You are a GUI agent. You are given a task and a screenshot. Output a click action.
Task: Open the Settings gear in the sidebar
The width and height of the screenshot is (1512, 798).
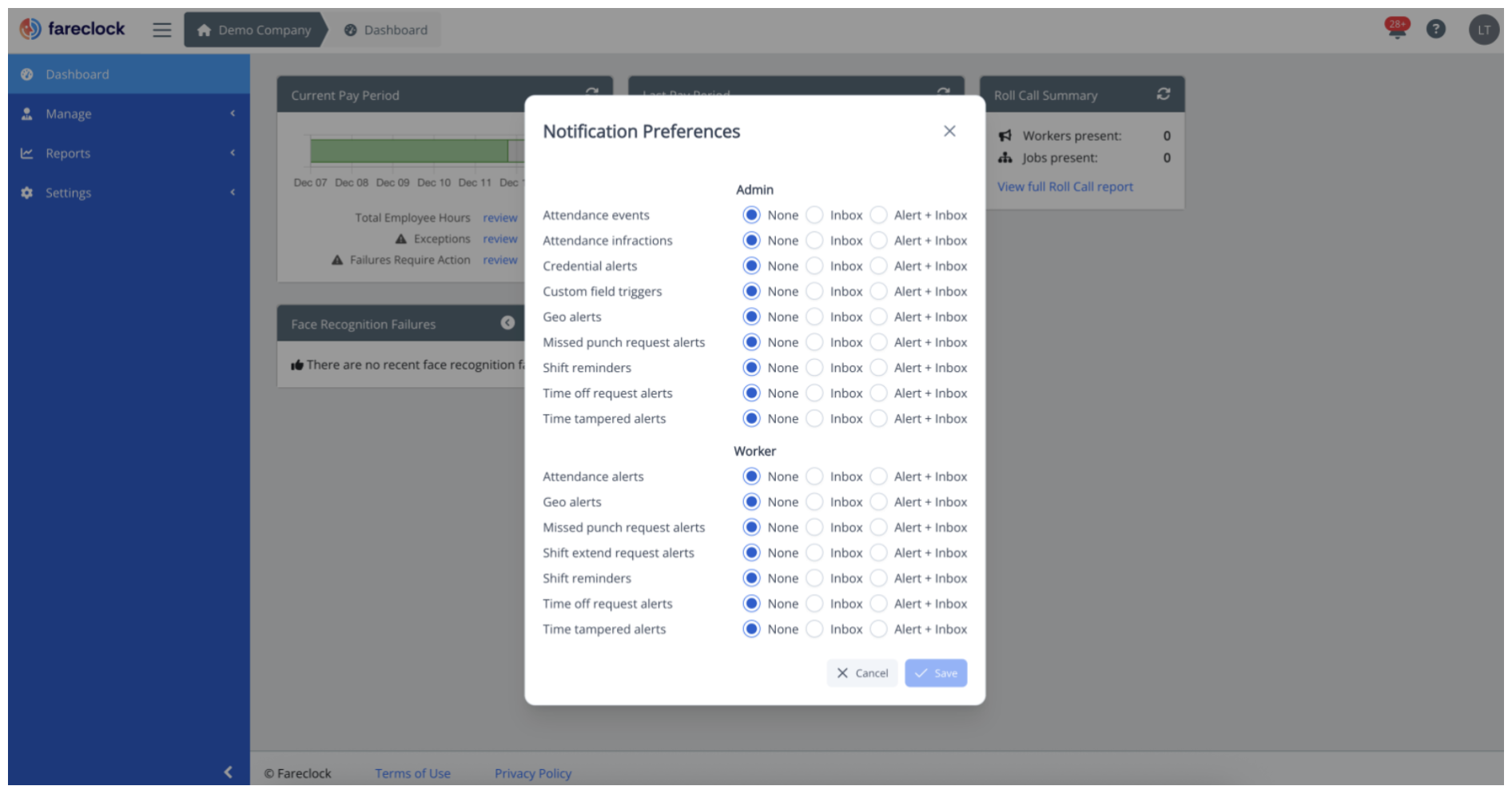(x=26, y=192)
